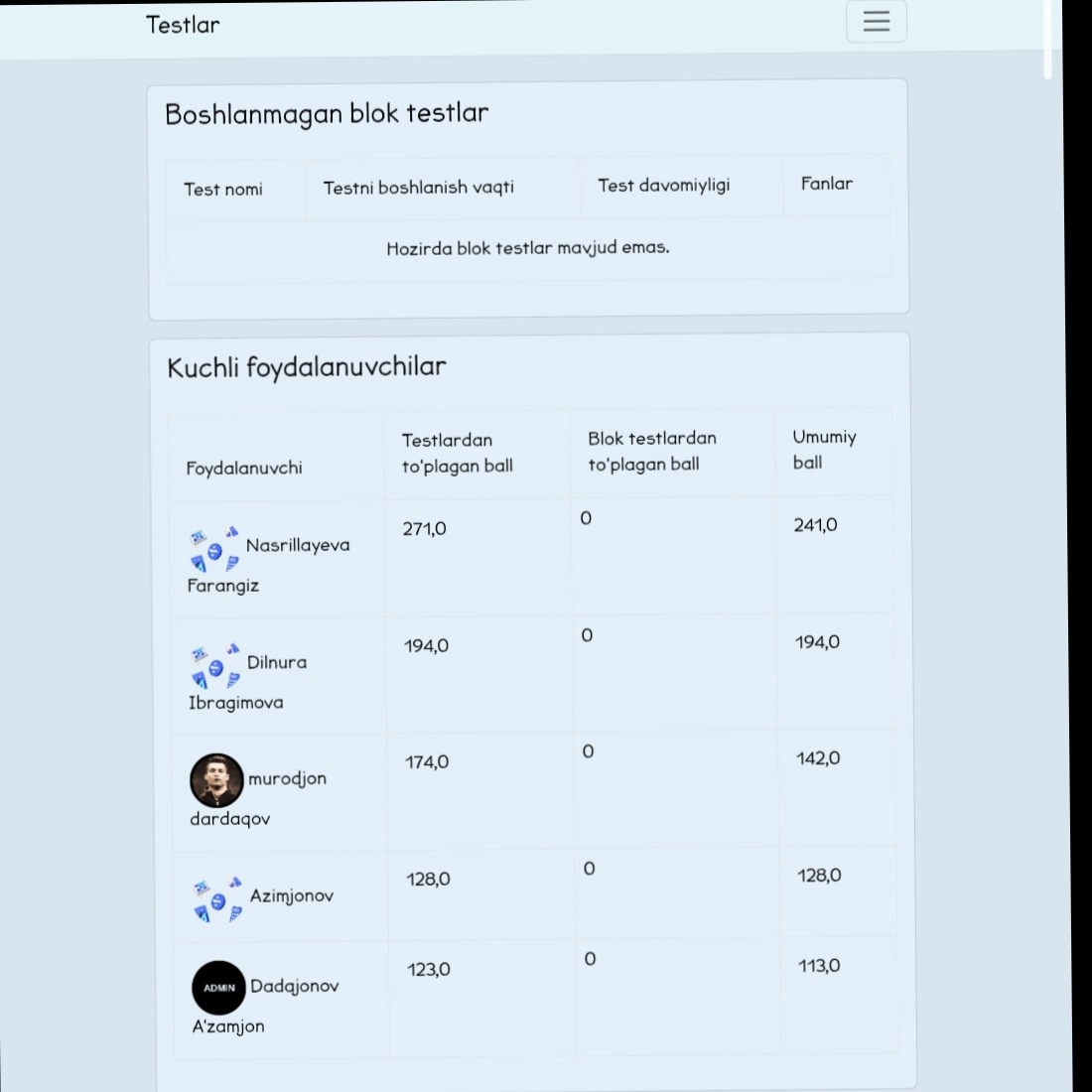Click the Test davomiyligi column header

663,185
